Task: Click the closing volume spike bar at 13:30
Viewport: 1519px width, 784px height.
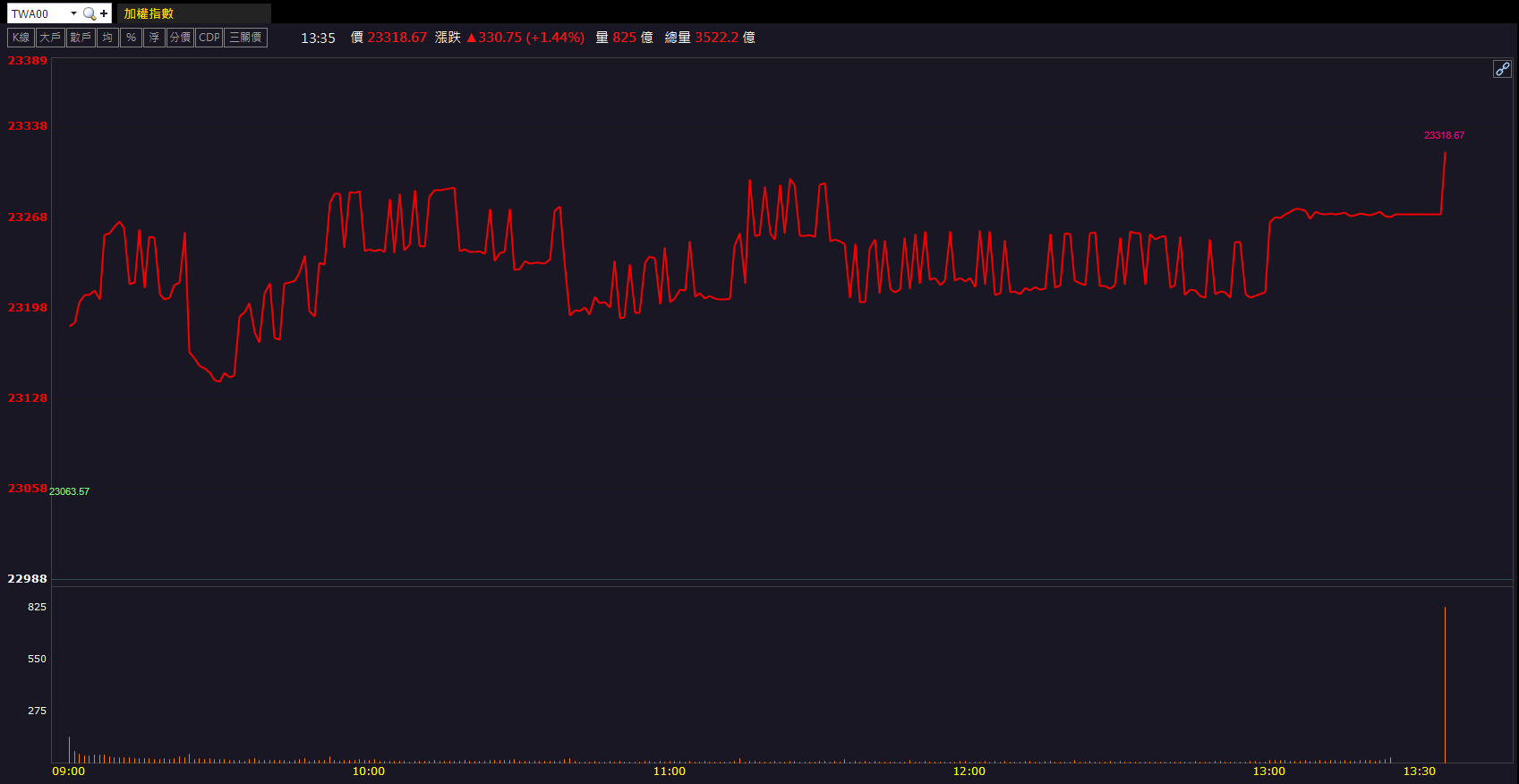Action: (1445, 685)
